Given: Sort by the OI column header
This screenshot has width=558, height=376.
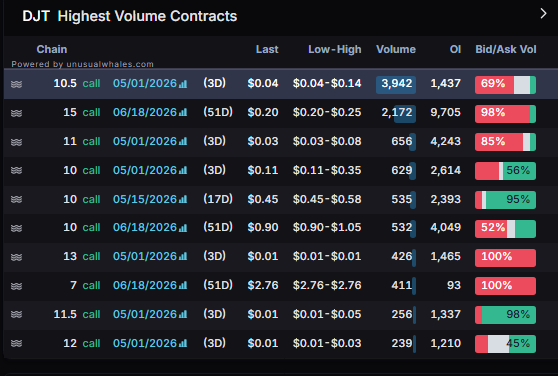Looking at the screenshot, I should (455, 49).
